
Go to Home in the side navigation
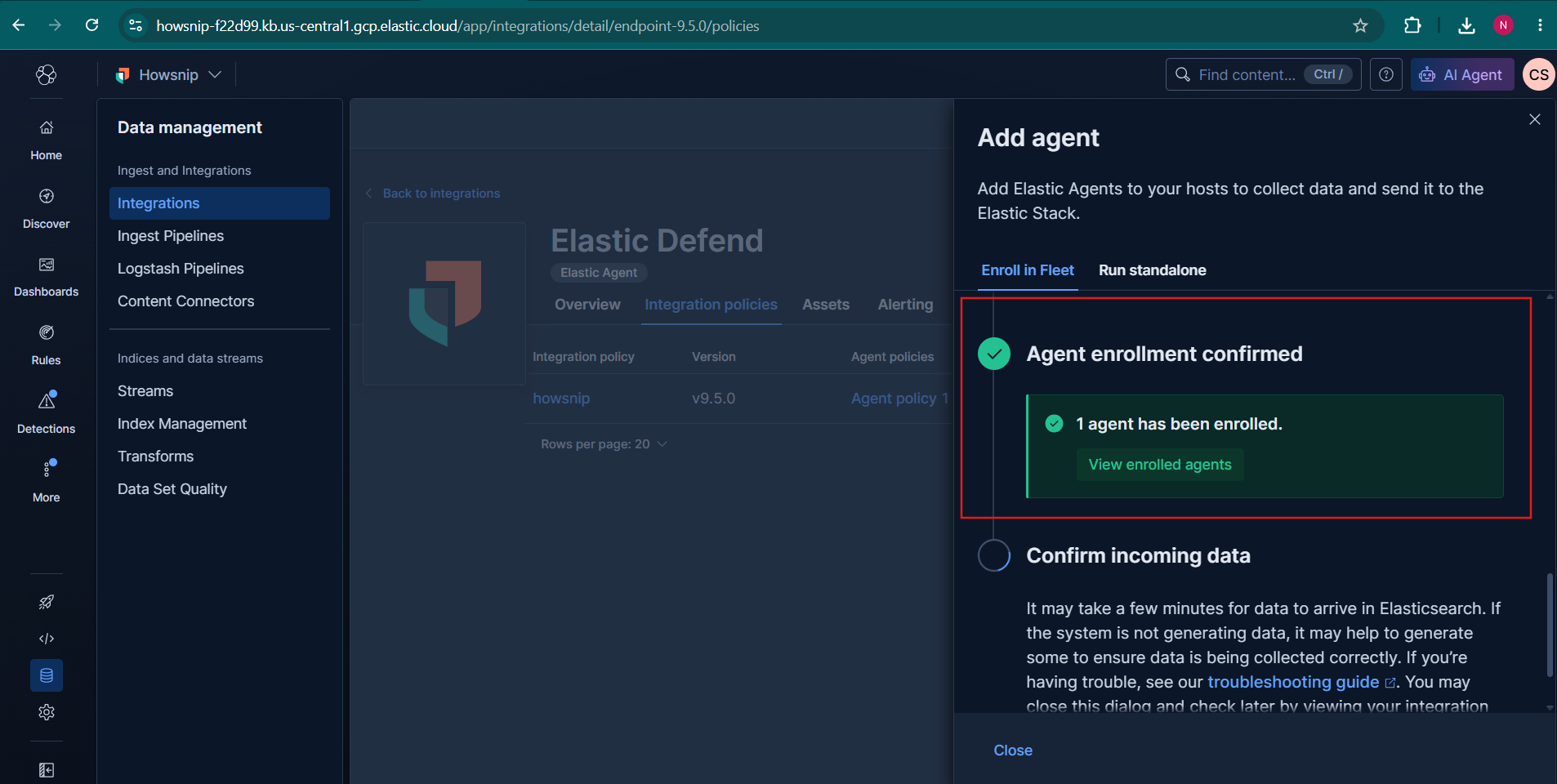coord(47,140)
